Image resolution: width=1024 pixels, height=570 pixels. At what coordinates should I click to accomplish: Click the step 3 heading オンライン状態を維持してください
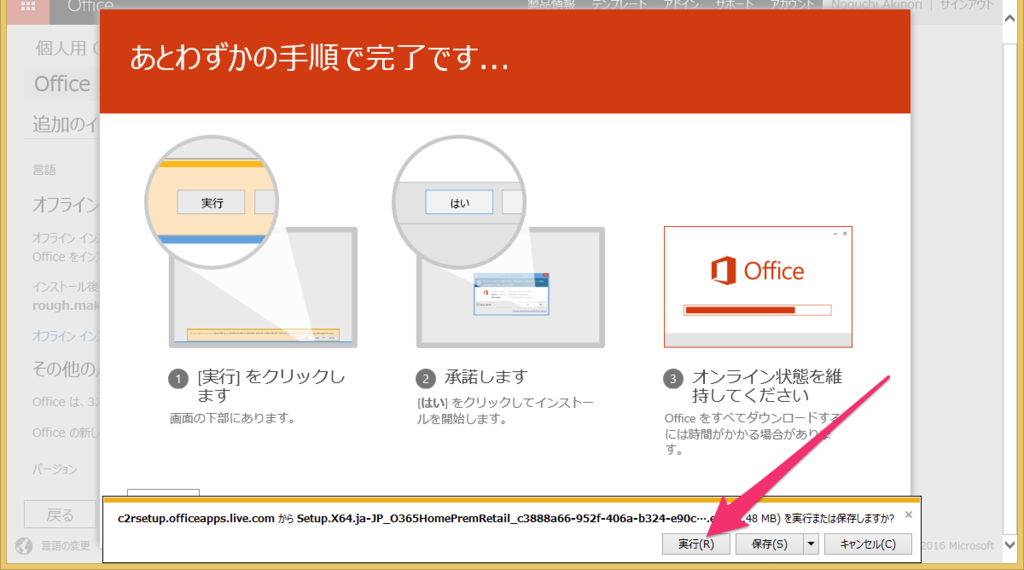tap(767, 386)
